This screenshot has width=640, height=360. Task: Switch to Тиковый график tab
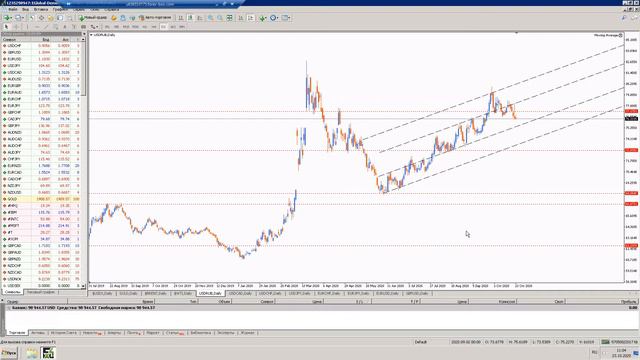(x=41, y=292)
